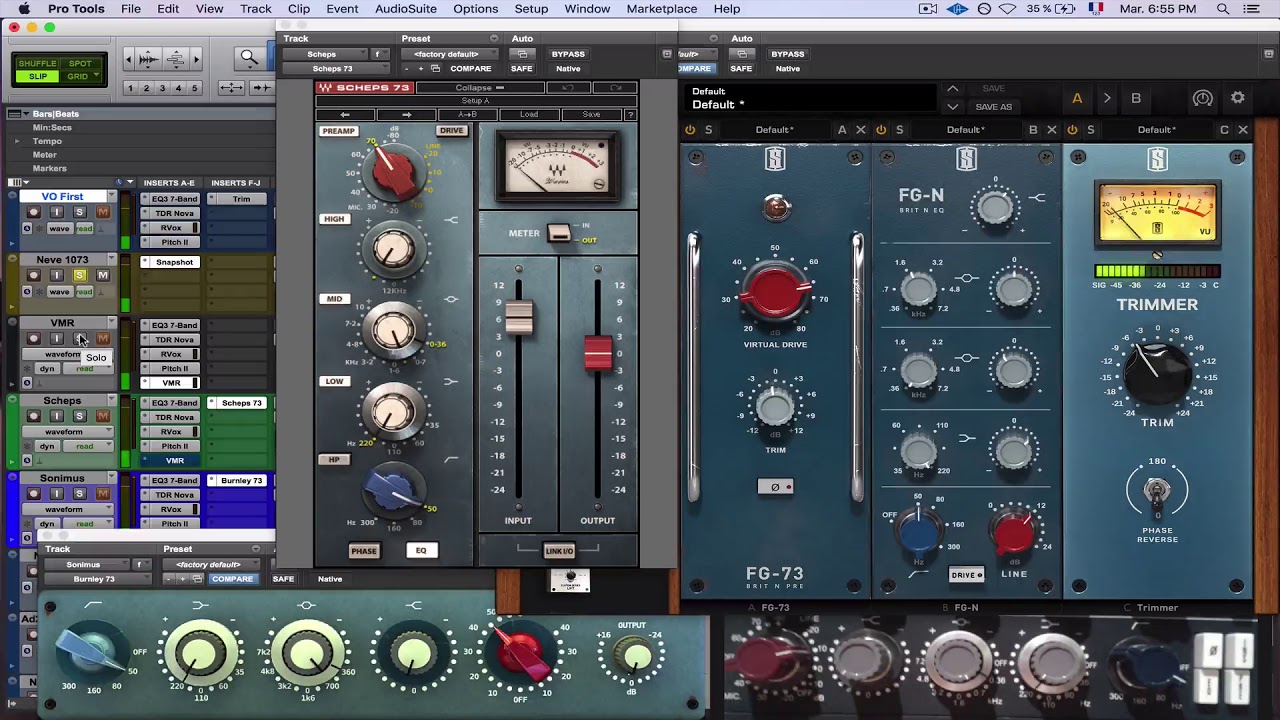Open the VMR knob-mode icon

click(x=1203, y=98)
